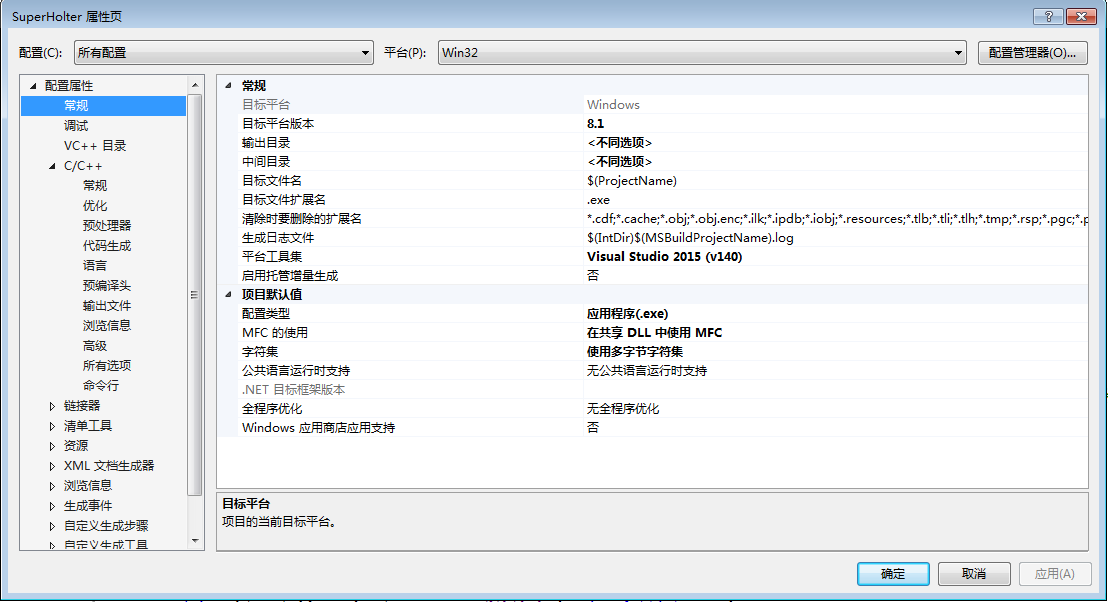Select 优化 under C/C++
The width and height of the screenshot is (1108, 602).
pos(95,206)
